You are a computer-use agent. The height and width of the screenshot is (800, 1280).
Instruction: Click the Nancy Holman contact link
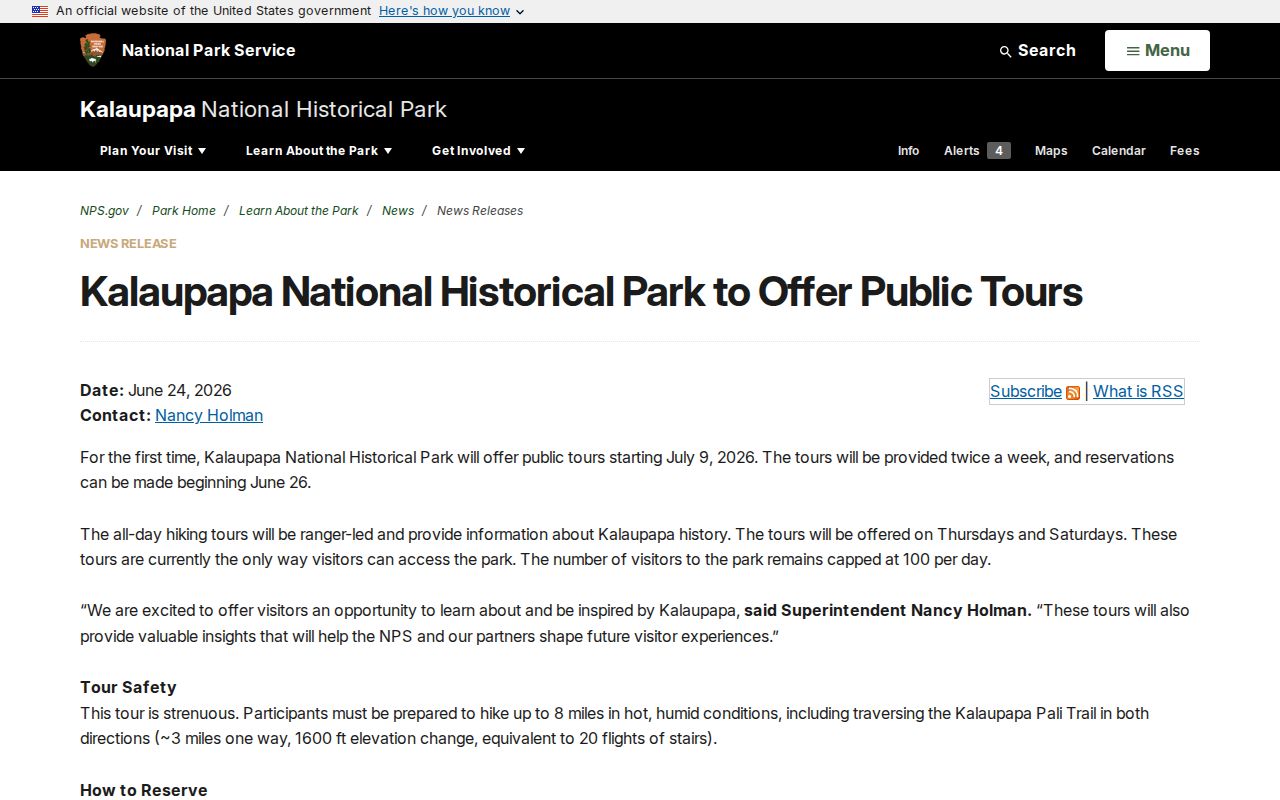pyautogui.click(x=209, y=415)
